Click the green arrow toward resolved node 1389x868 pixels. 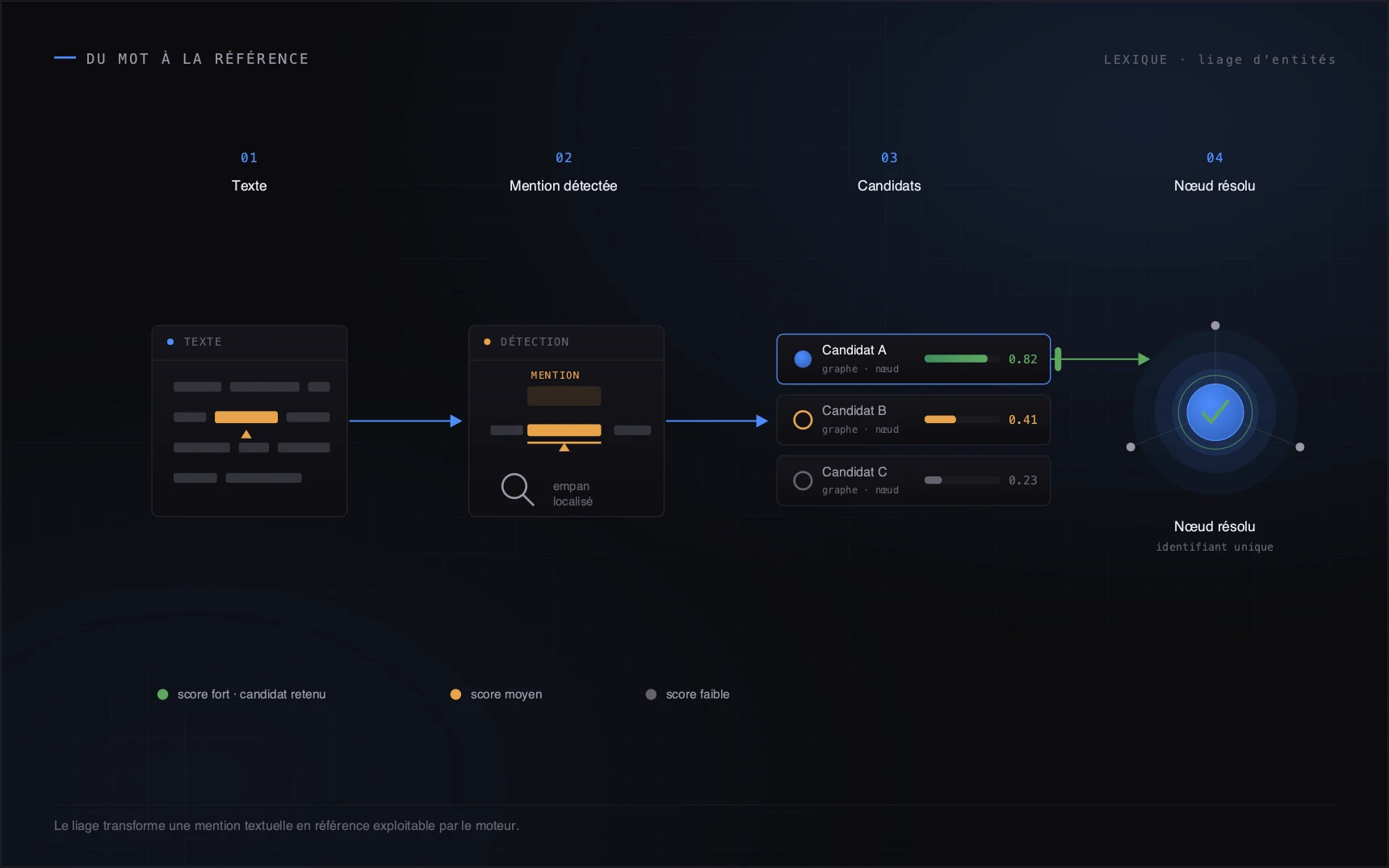click(1102, 359)
